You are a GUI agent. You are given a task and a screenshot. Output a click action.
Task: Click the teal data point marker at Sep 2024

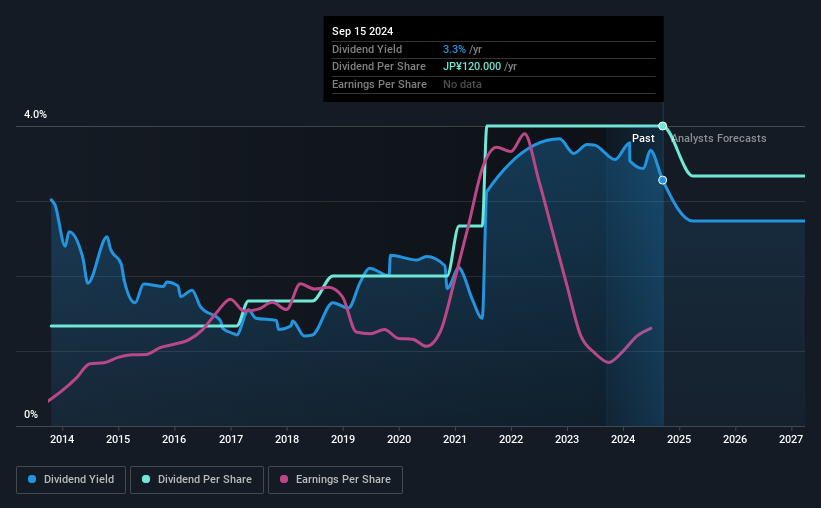[x=662, y=126]
